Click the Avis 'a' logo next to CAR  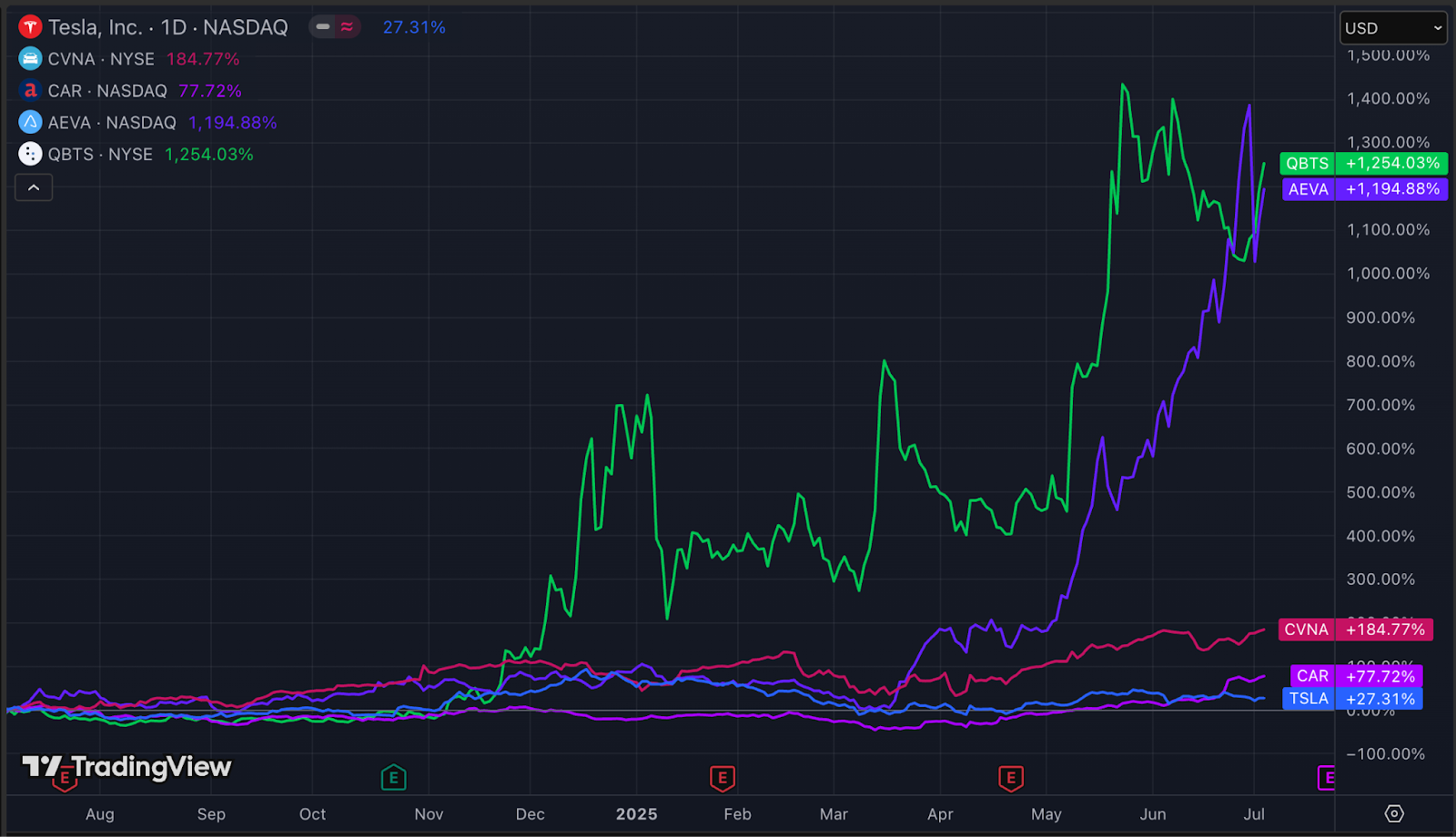click(x=30, y=90)
